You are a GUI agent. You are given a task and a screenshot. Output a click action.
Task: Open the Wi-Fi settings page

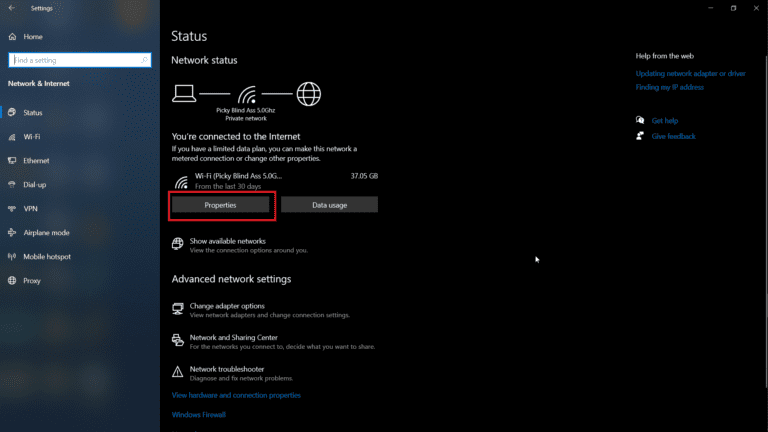click(x=32, y=137)
